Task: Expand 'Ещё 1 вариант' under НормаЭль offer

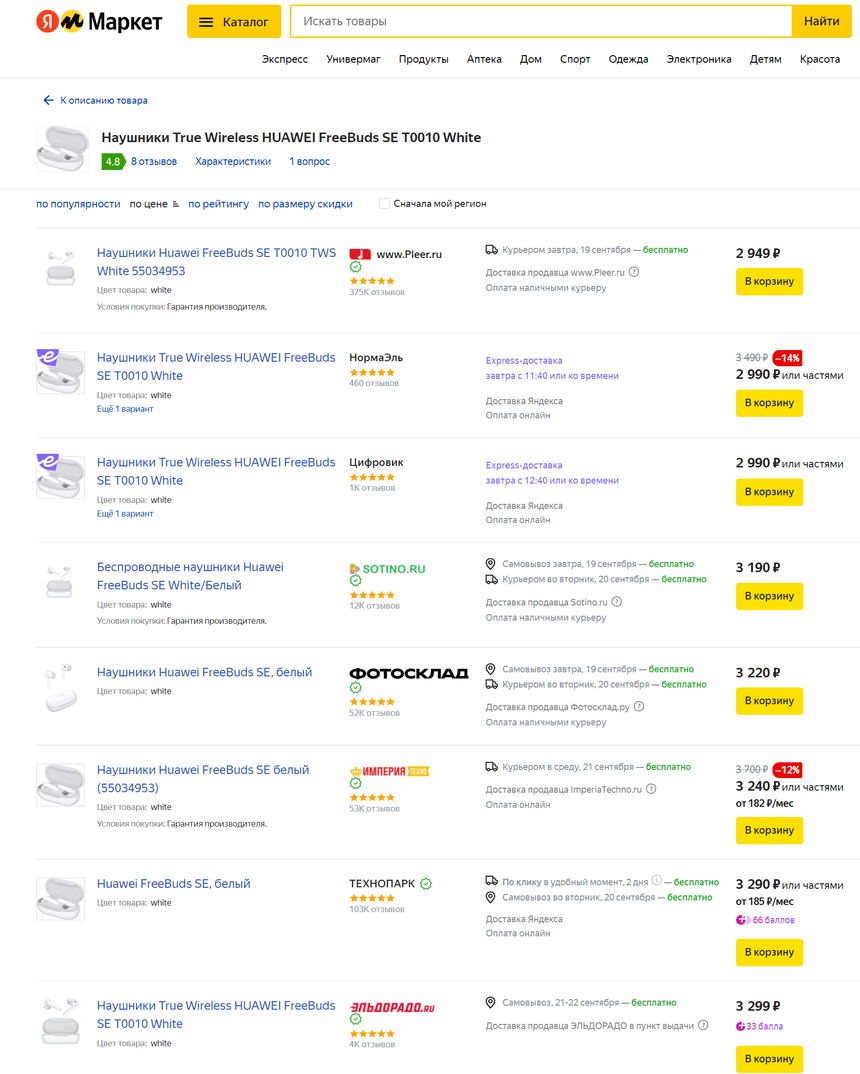Action: [125, 409]
